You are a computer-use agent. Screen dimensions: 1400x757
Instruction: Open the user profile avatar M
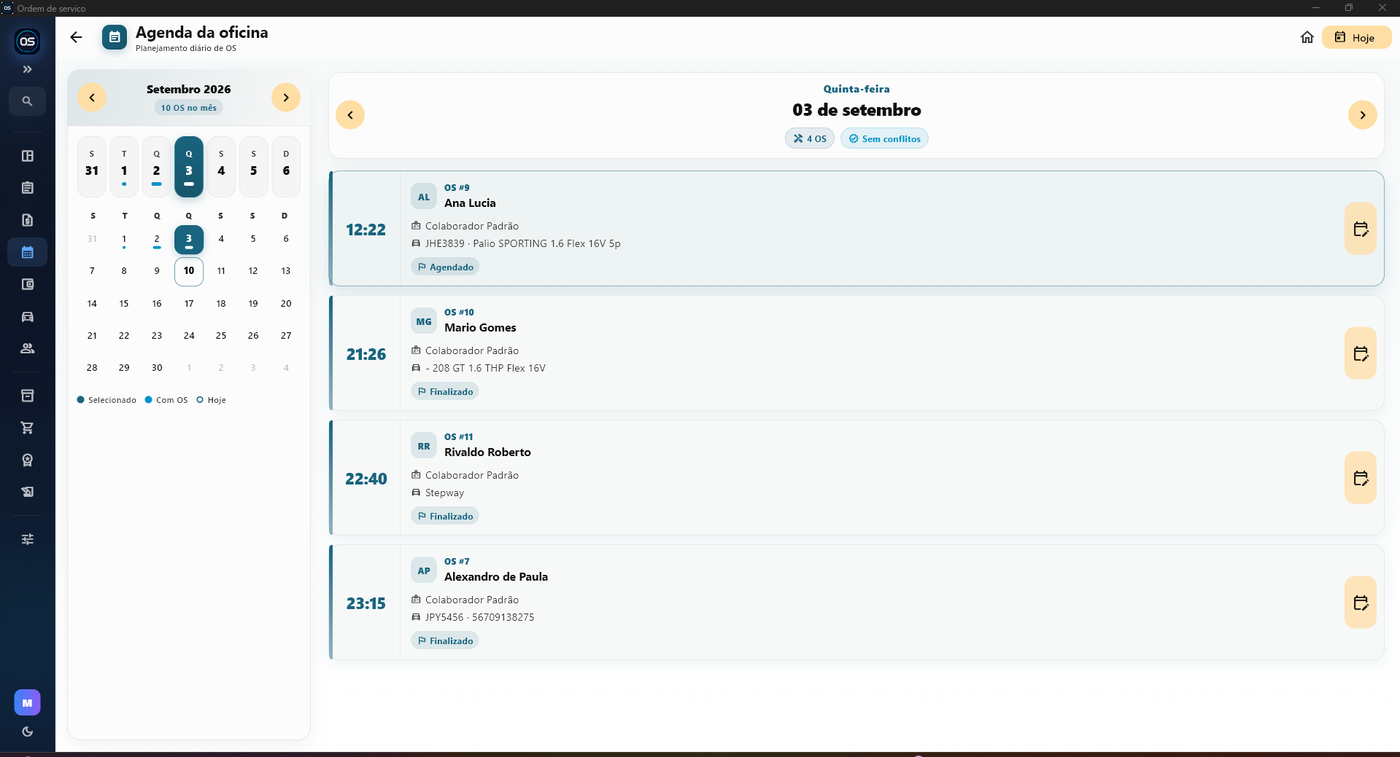(x=27, y=703)
